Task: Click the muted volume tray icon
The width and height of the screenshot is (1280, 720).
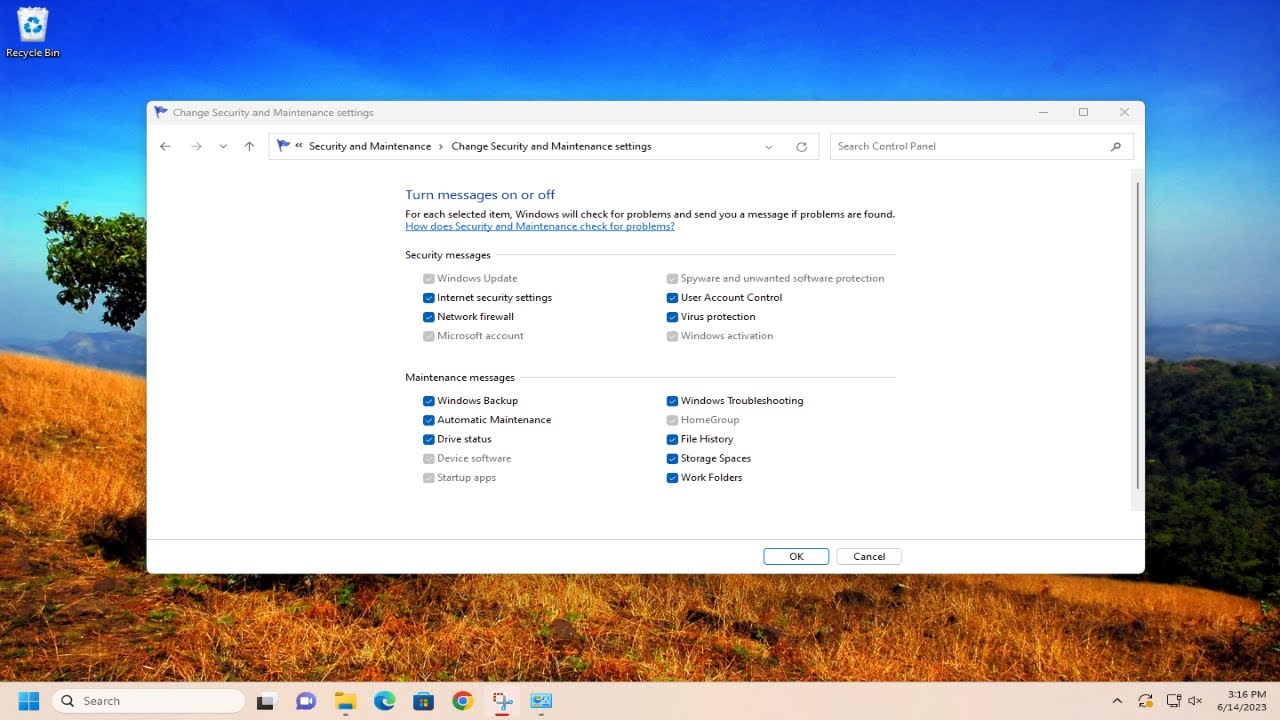Action: pos(1195,701)
